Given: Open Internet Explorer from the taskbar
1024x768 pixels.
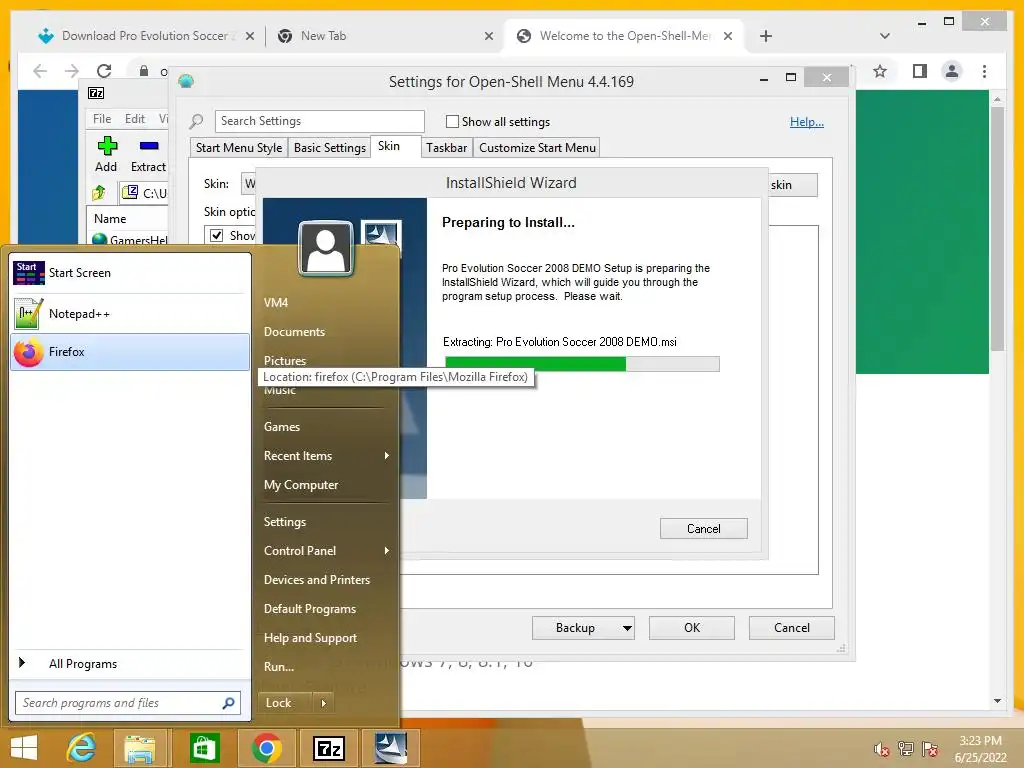Looking at the screenshot, I should click(82, 748).
